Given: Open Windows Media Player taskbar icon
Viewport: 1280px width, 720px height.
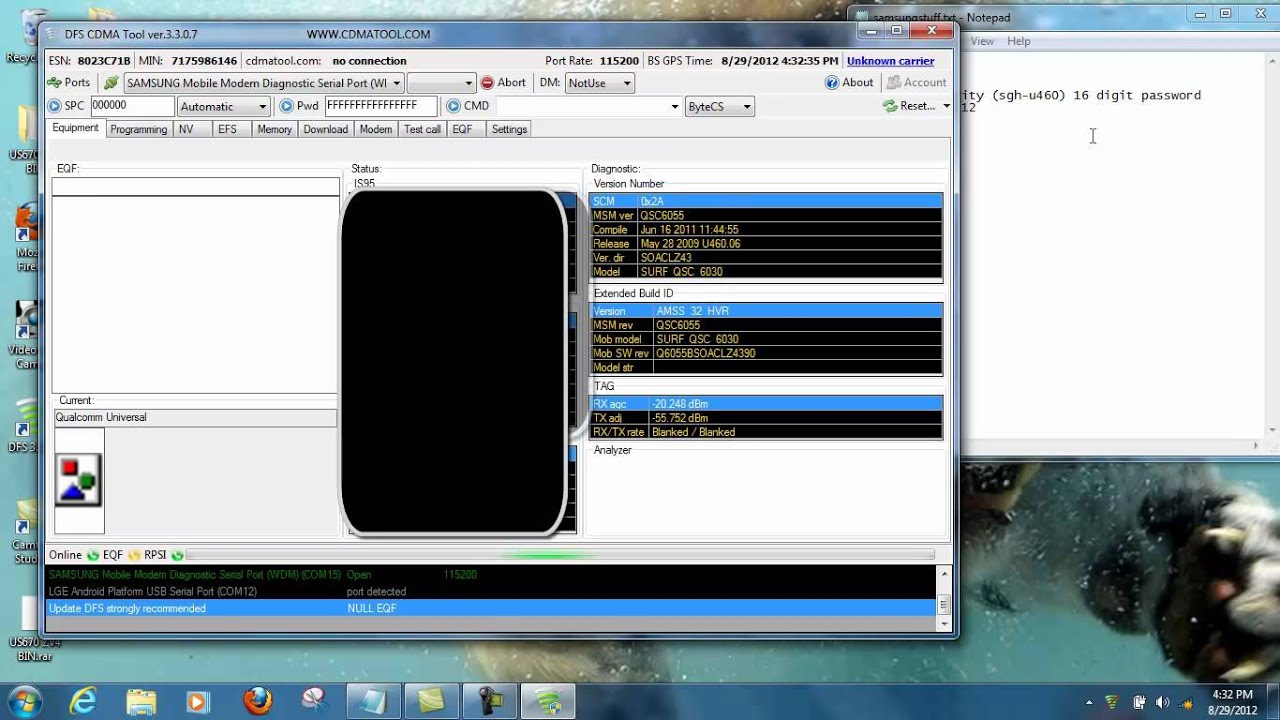Looking at the screenshot, I should click(199, 700).
